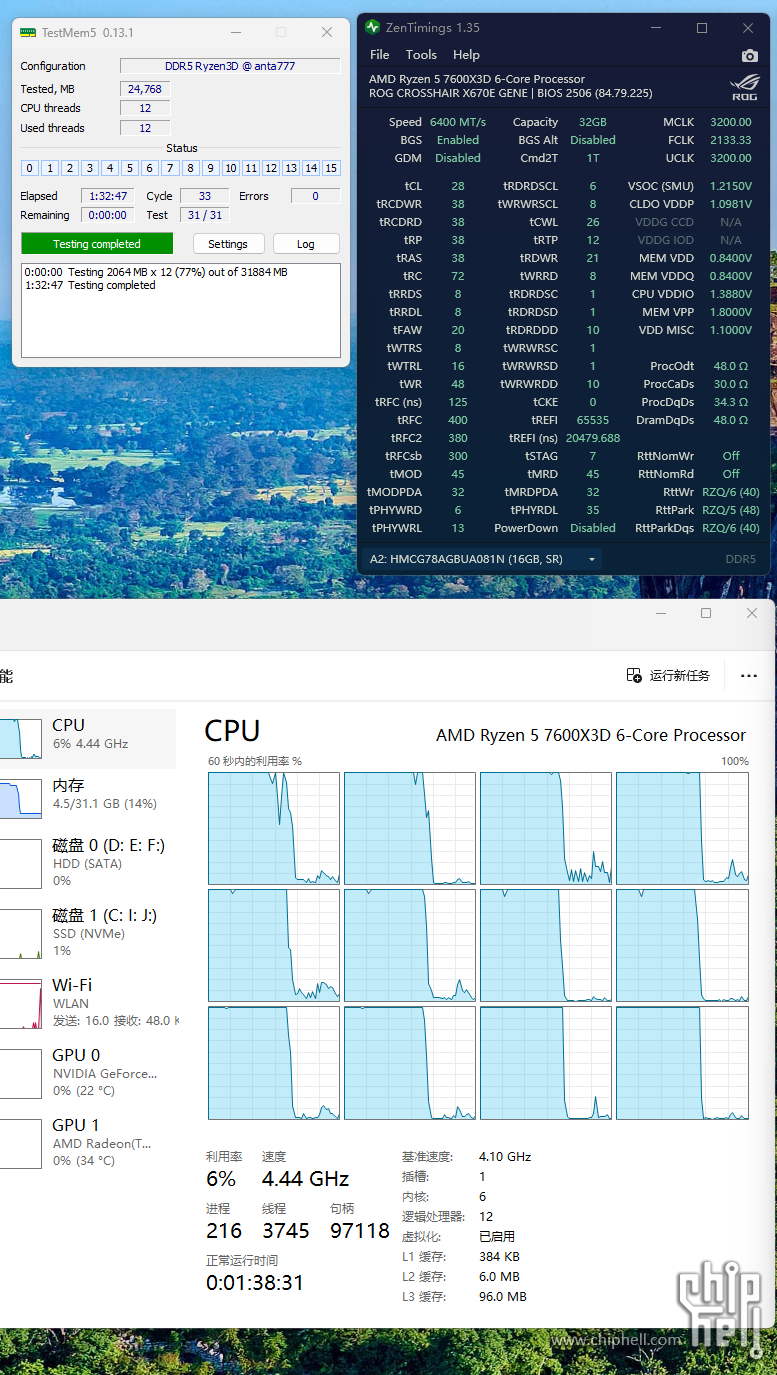Screen dimensions: 777x1375
Task: Click status thread box 15
Action: [x=331, y=168]
